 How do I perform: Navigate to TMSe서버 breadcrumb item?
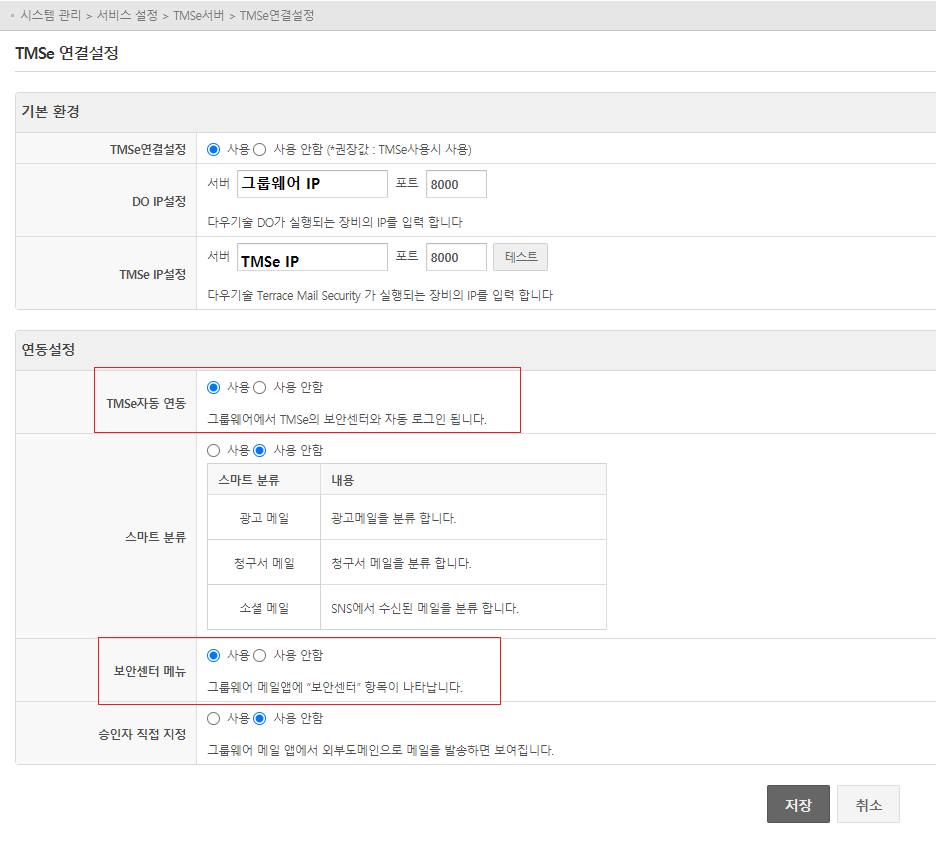[x=199, y=16]
